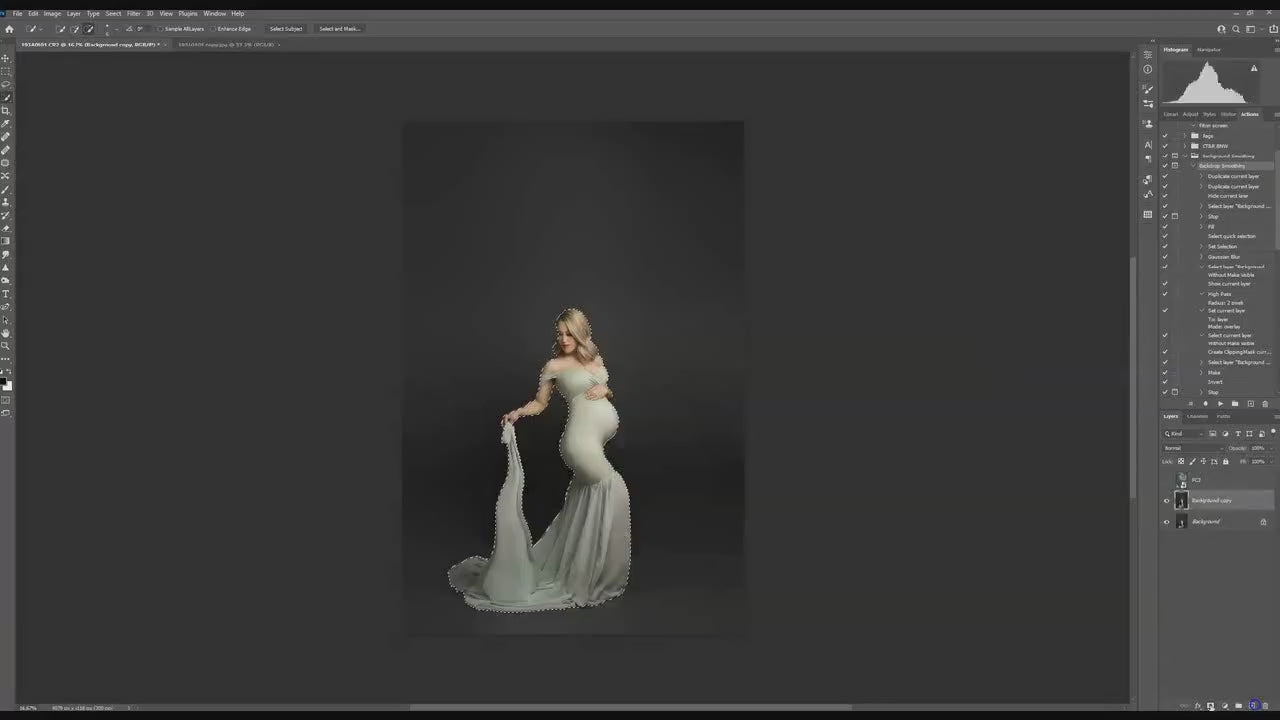Expand the Fags action folder

click(x=1185, y=135)
